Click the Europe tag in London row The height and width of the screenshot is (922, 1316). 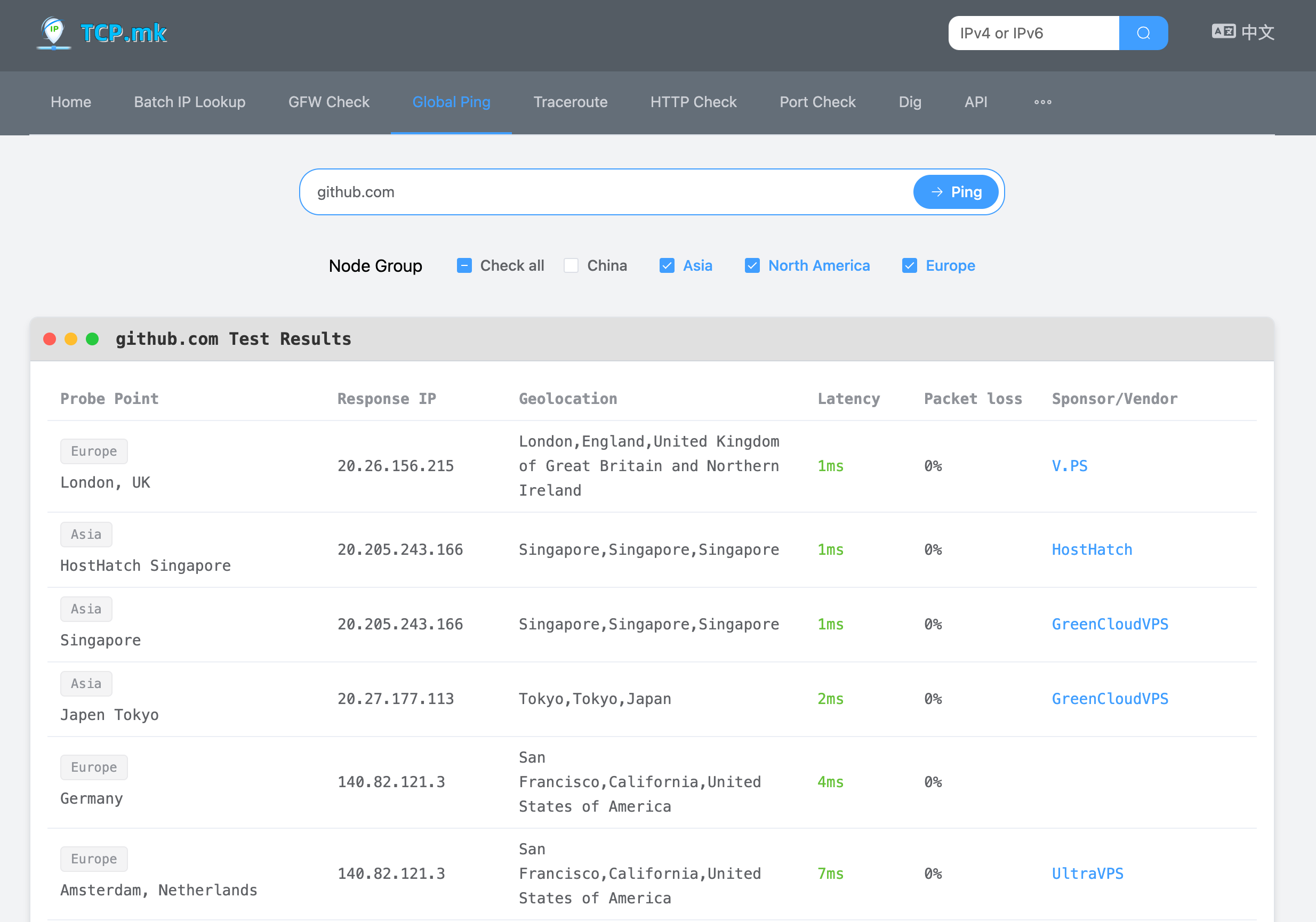[94, 451]
